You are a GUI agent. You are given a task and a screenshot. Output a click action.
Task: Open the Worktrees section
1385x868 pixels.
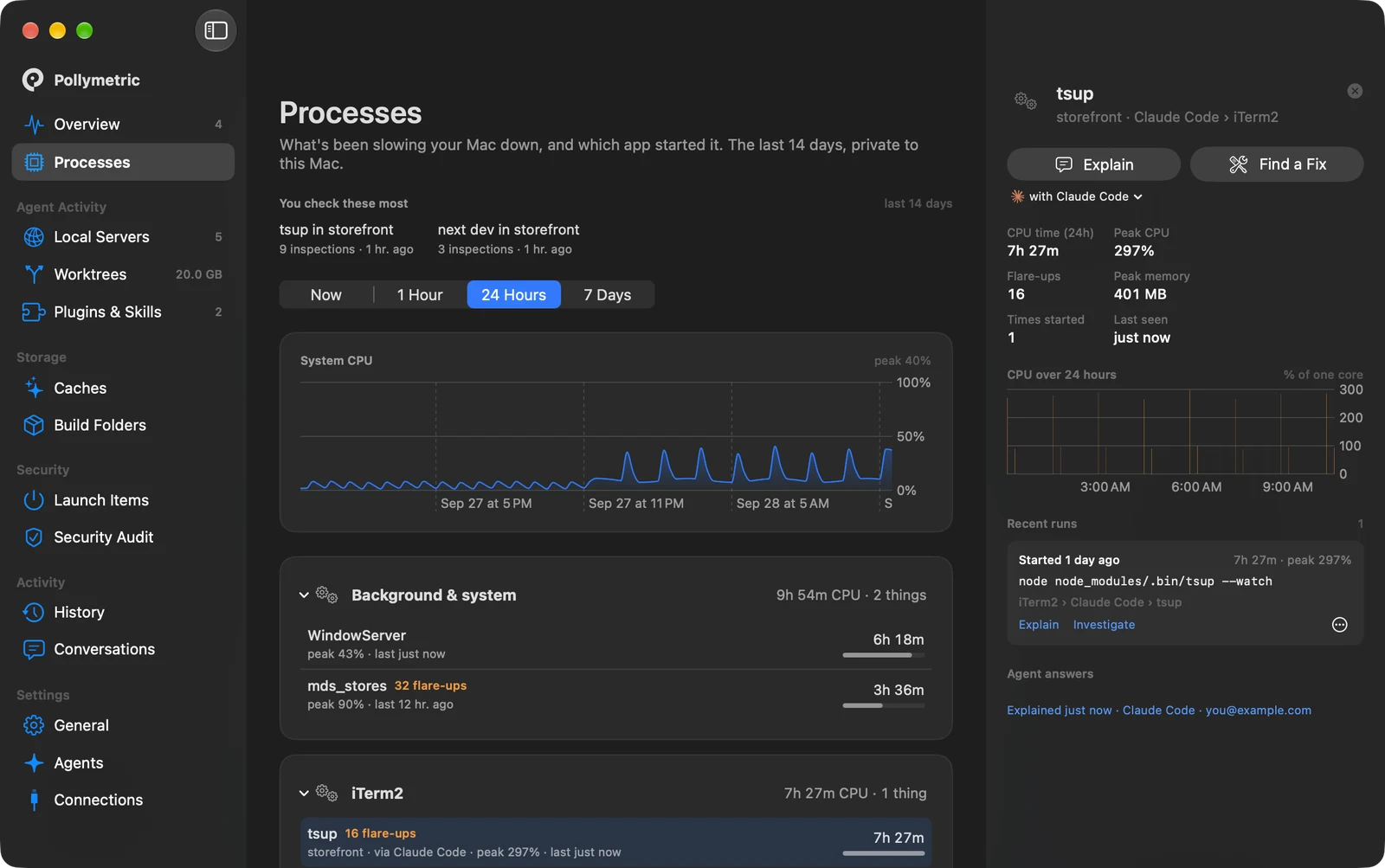click(123, 274)
